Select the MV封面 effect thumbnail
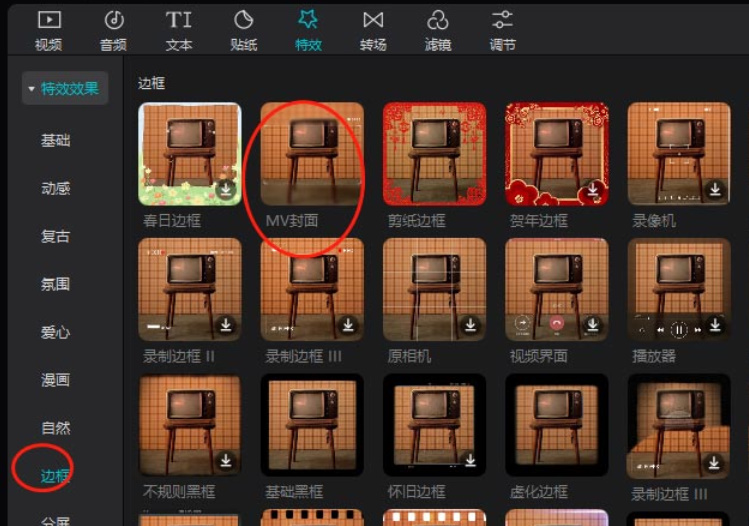749x526 pixels. point(312,154)
